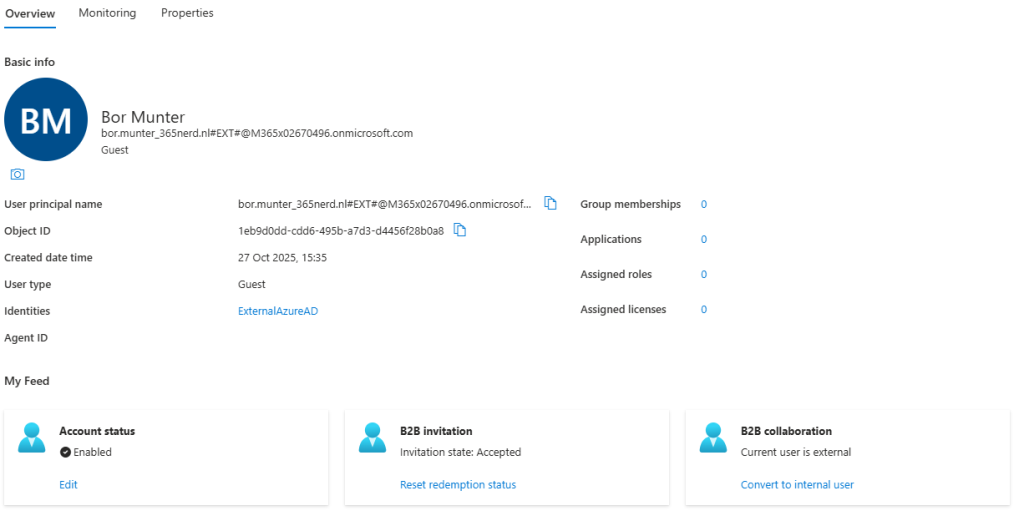This screenshot has height=521, width=1024.
Task: Edit the account status
Action: point(68,485)
